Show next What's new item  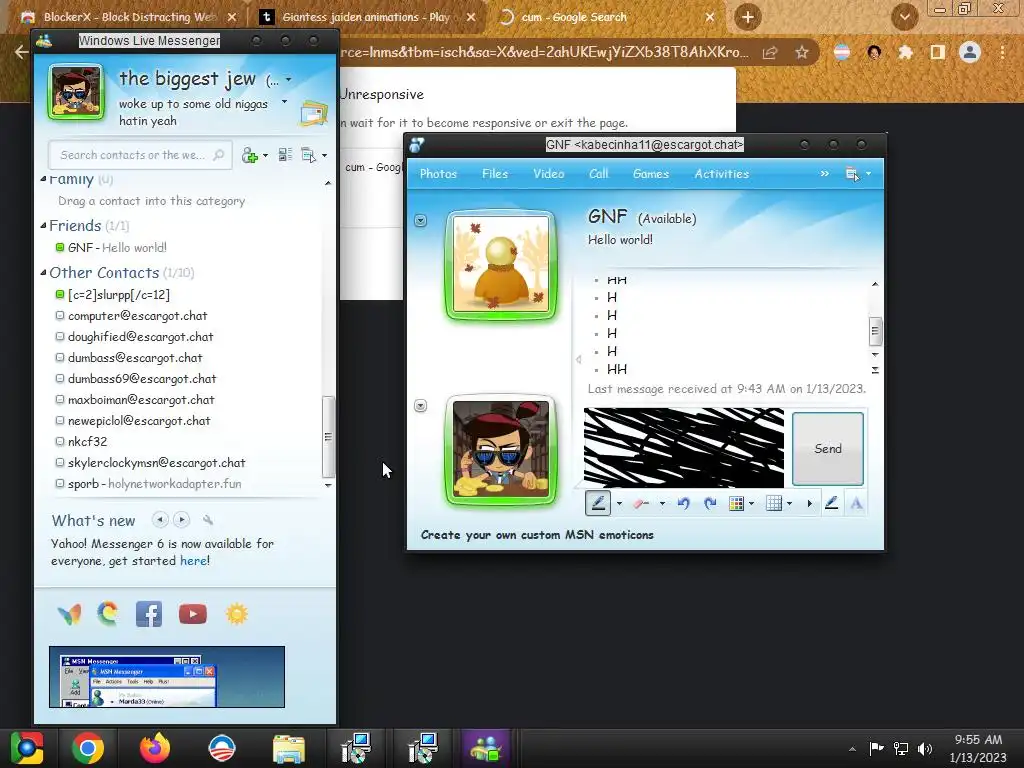pos(182,520)
